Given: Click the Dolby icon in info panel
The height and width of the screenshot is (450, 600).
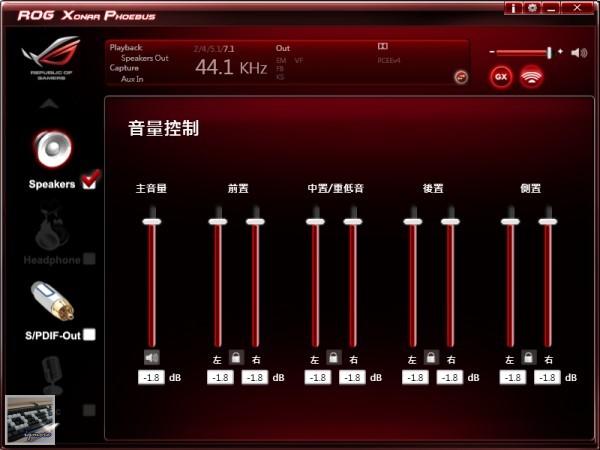Looking at the screenshot, I should 383,46.
